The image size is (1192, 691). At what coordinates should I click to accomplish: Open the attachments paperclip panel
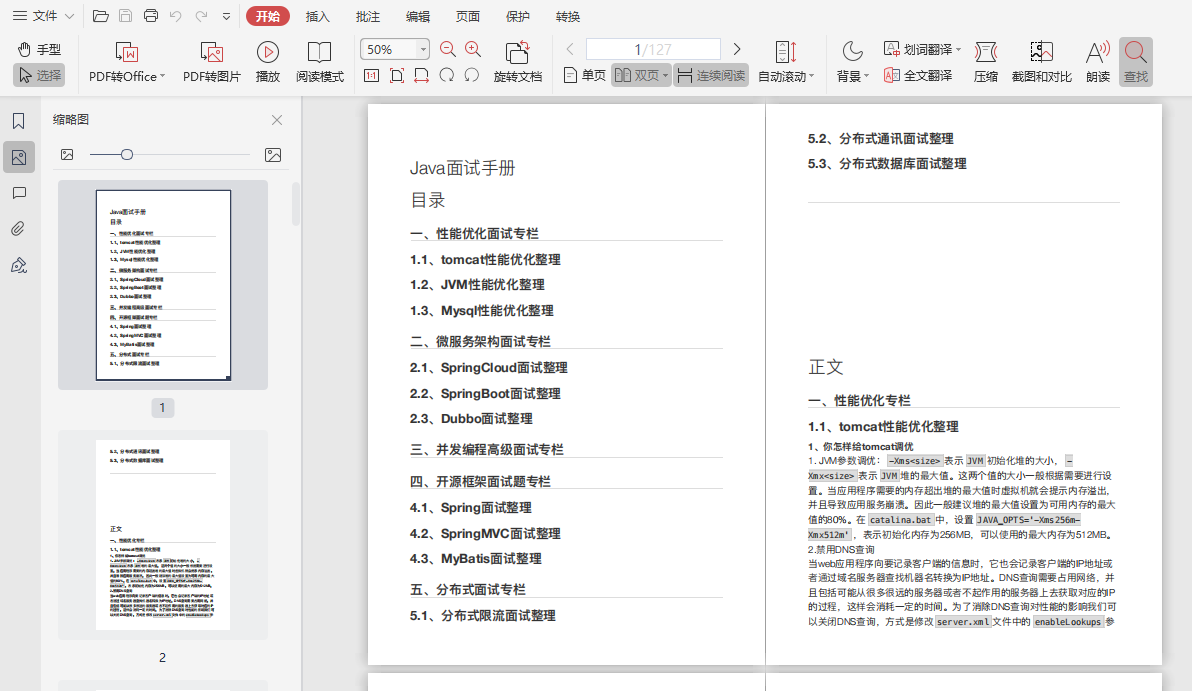19,229
